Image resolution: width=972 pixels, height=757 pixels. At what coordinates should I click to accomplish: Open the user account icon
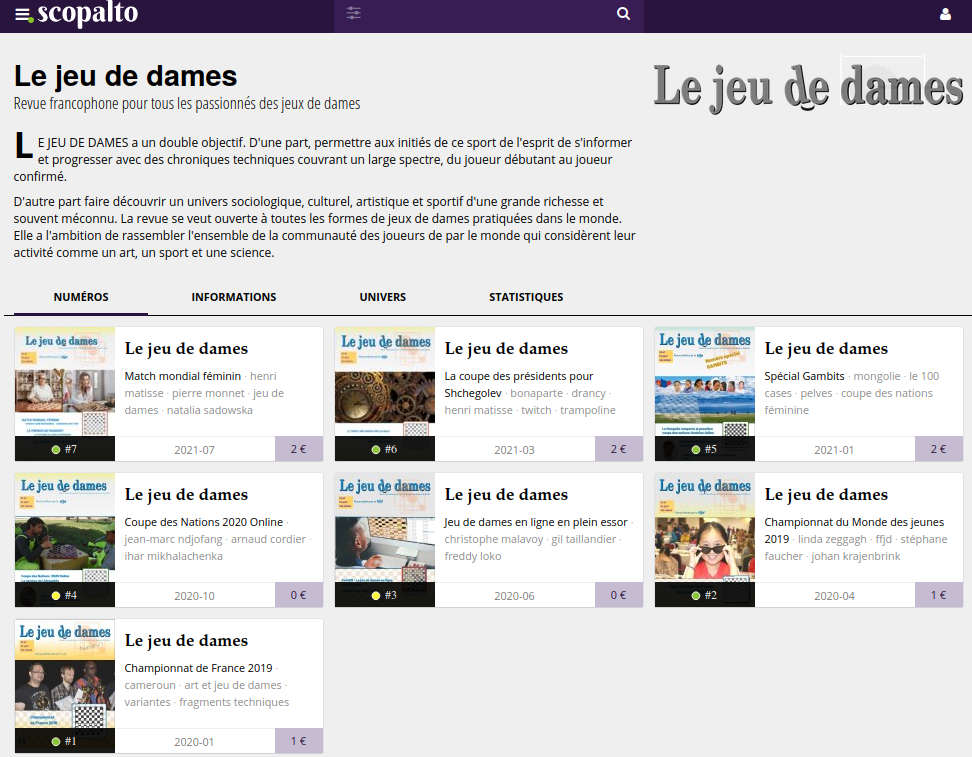(x=945, y=15)
